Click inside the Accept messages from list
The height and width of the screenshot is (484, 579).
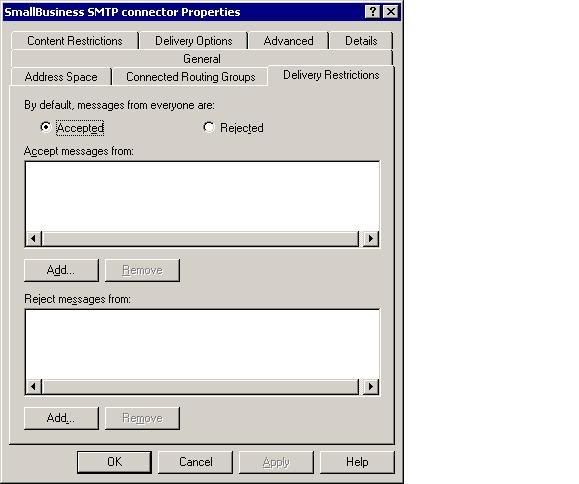click(x=202, y=196)
